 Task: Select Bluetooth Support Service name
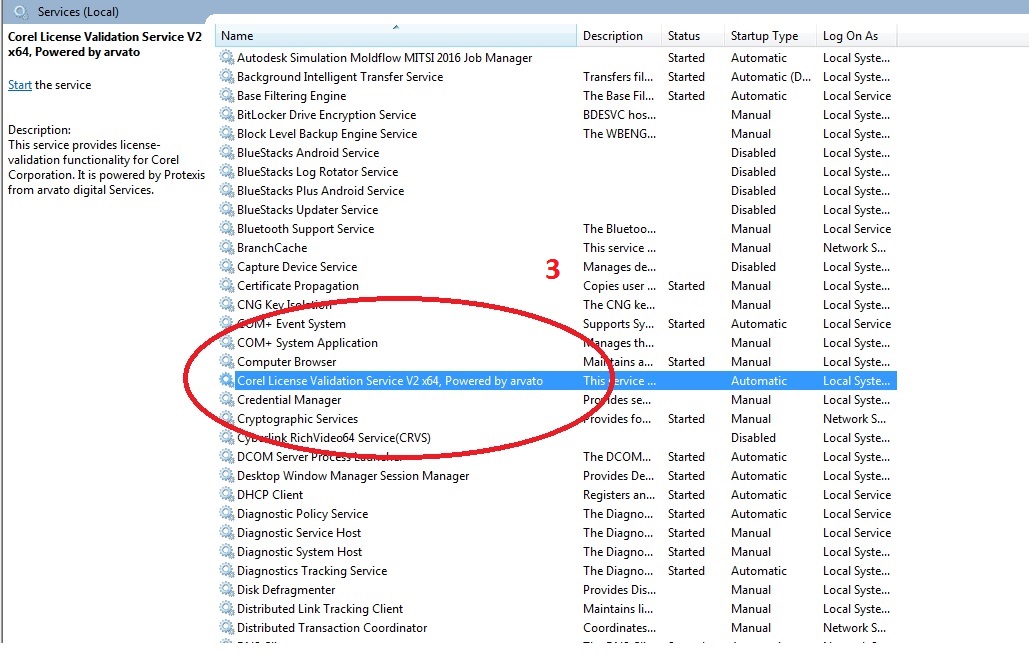[305, 229]
